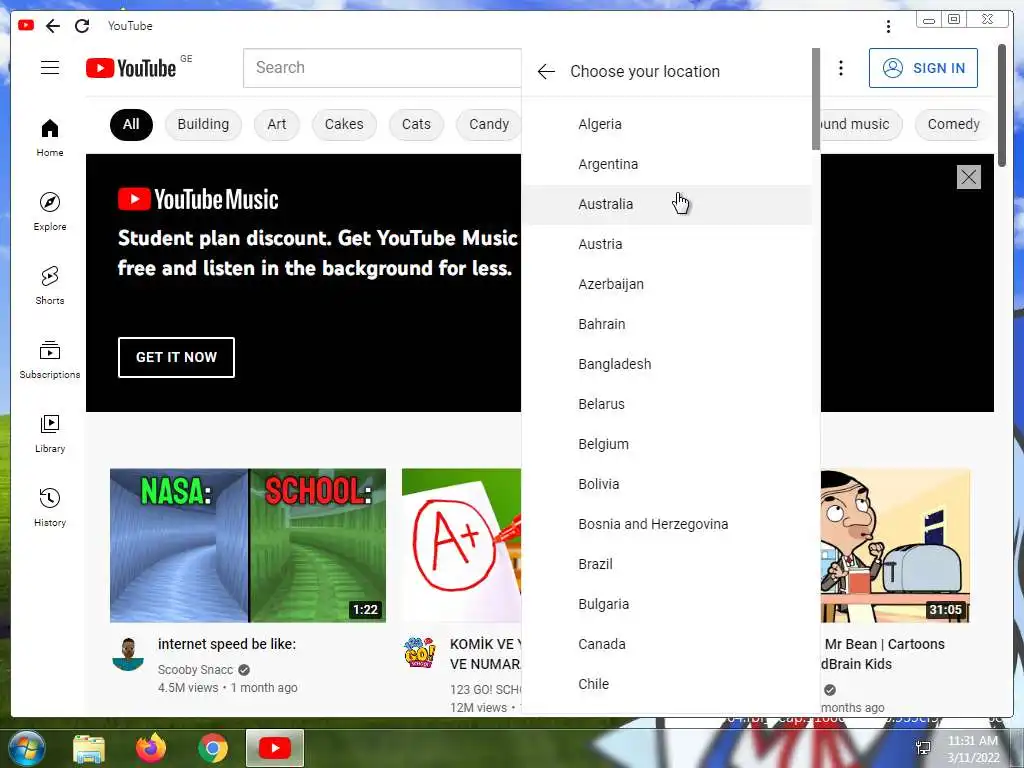Open the NASA vs SCHOOL video thumbnail

coord(248,545)
